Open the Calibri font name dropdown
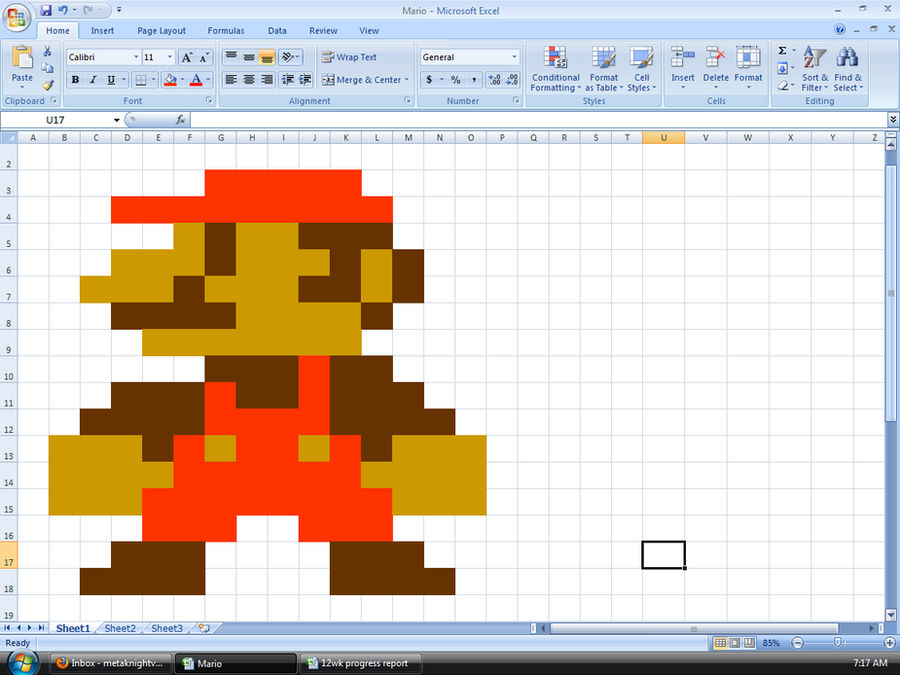Viewport: 900px width, 675px height. [136, 57]
